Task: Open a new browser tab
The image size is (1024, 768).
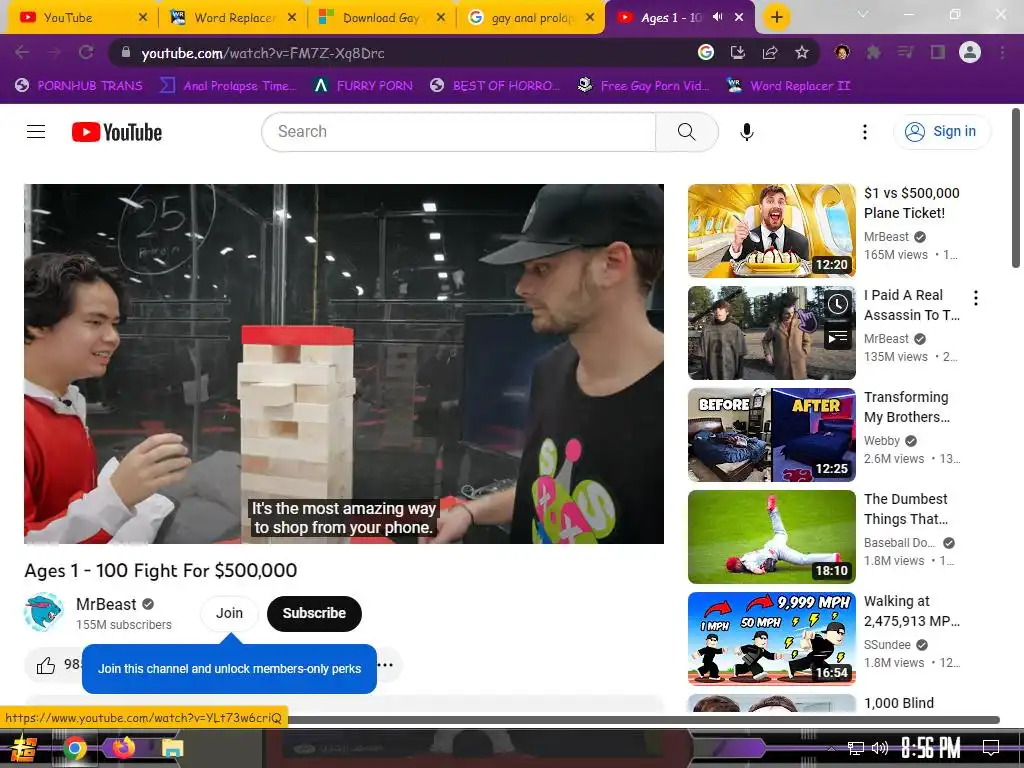Action: pyautogui.click(x=776, y=17)
